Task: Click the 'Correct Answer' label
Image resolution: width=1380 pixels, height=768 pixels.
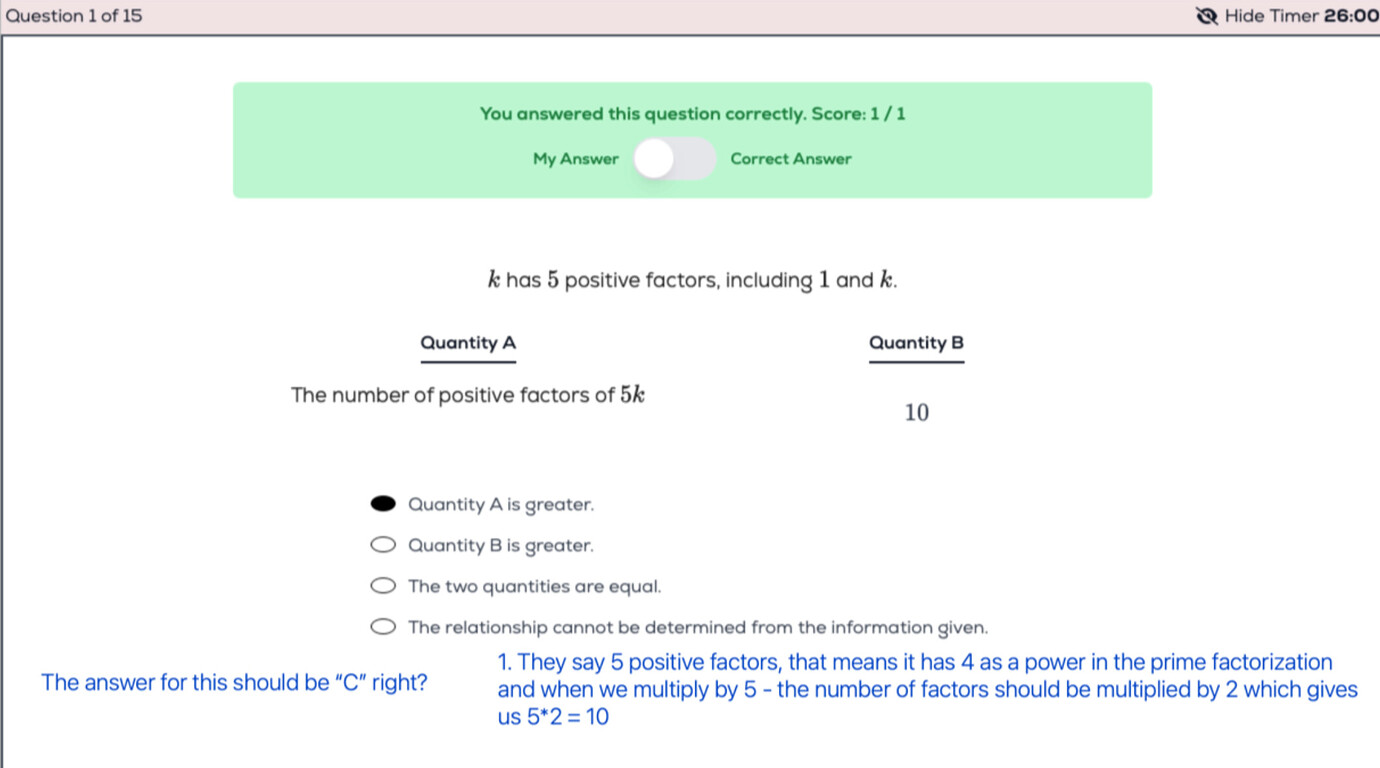Action: pos(791,158)
